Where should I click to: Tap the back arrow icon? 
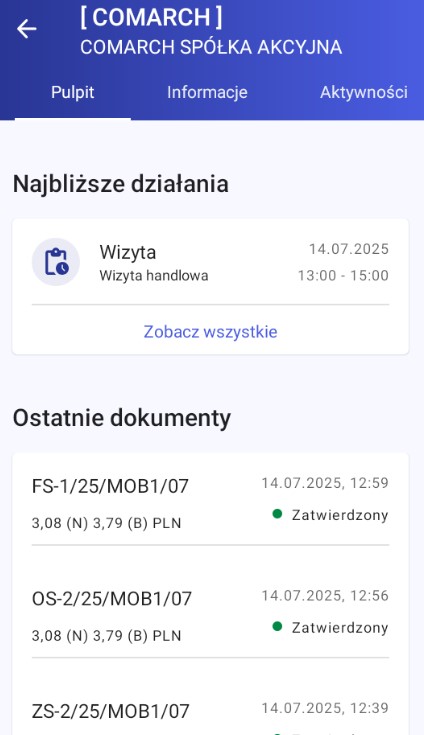[x=27, y=29]
